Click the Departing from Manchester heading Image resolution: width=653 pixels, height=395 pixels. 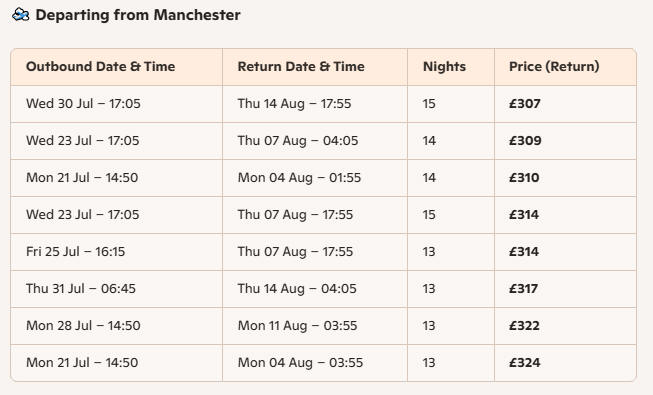[138, 15]
